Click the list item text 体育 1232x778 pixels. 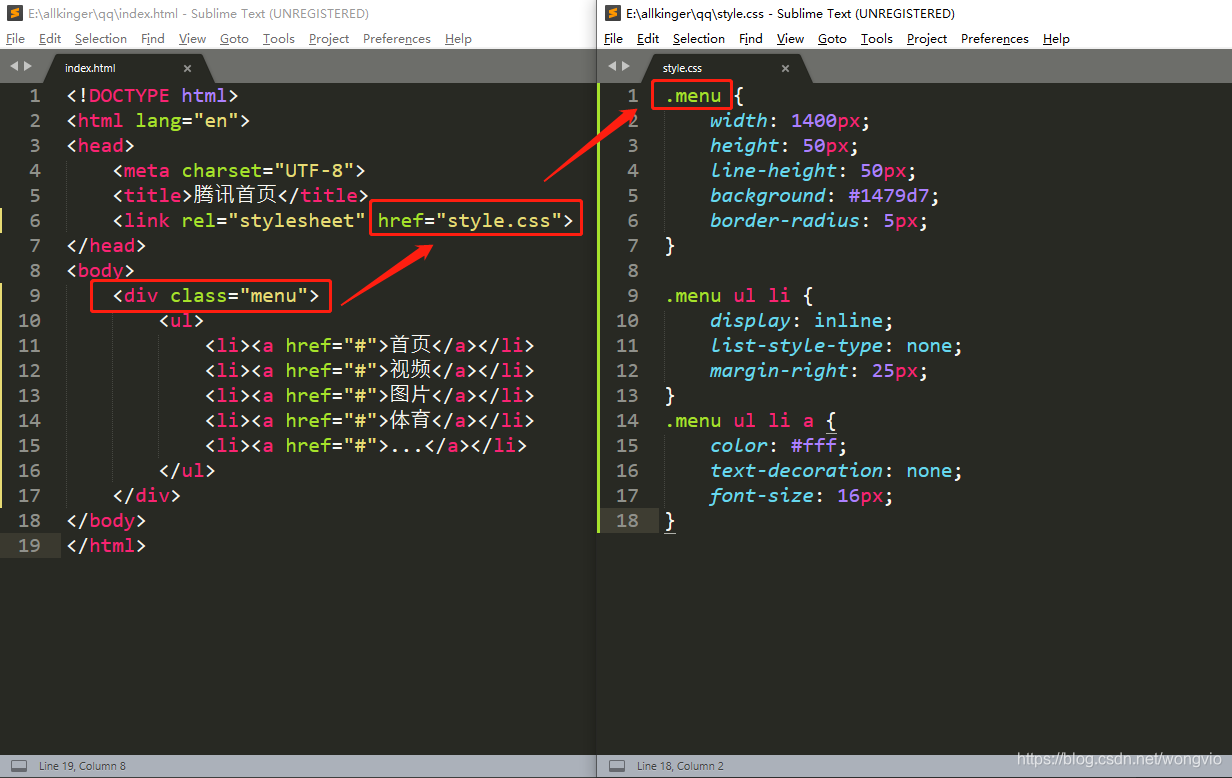click(410, 420)
